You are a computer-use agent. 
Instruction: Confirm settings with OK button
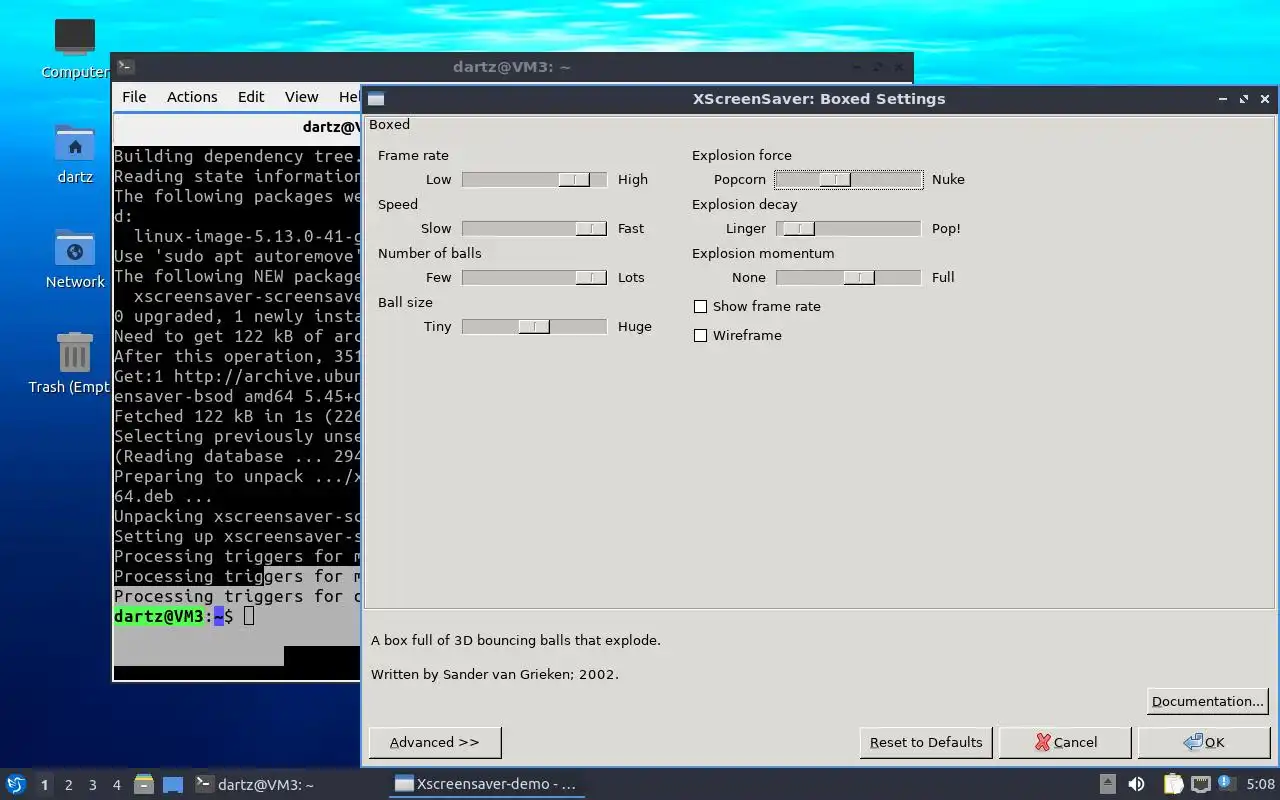(1204, 742)
